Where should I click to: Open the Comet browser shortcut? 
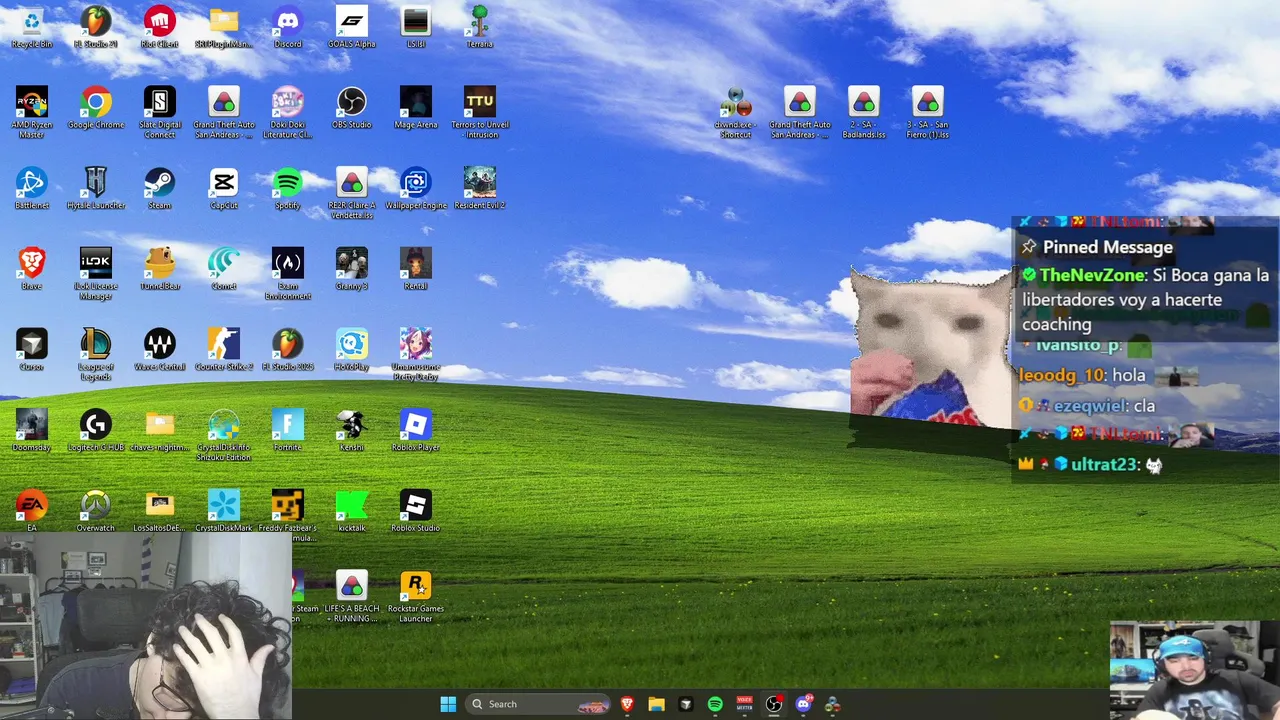[224, 270]
